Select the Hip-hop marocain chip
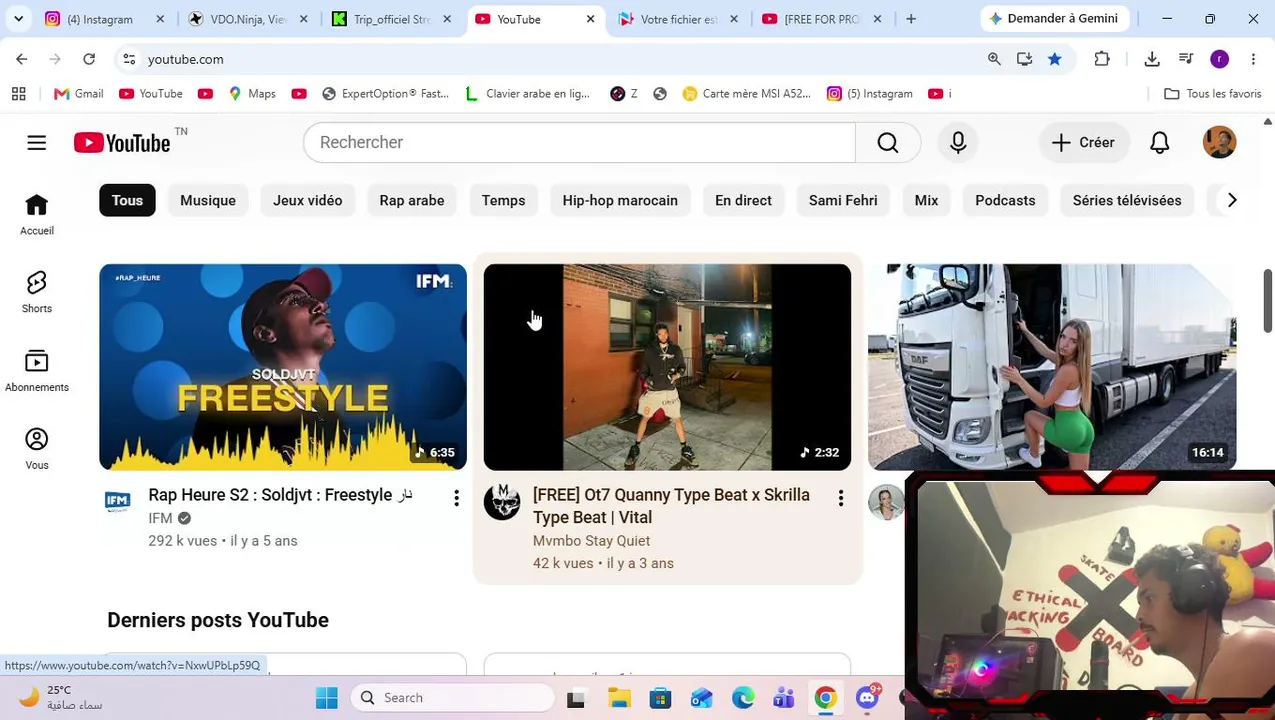The image size is (1275, 720). click(x=620, y=200)
